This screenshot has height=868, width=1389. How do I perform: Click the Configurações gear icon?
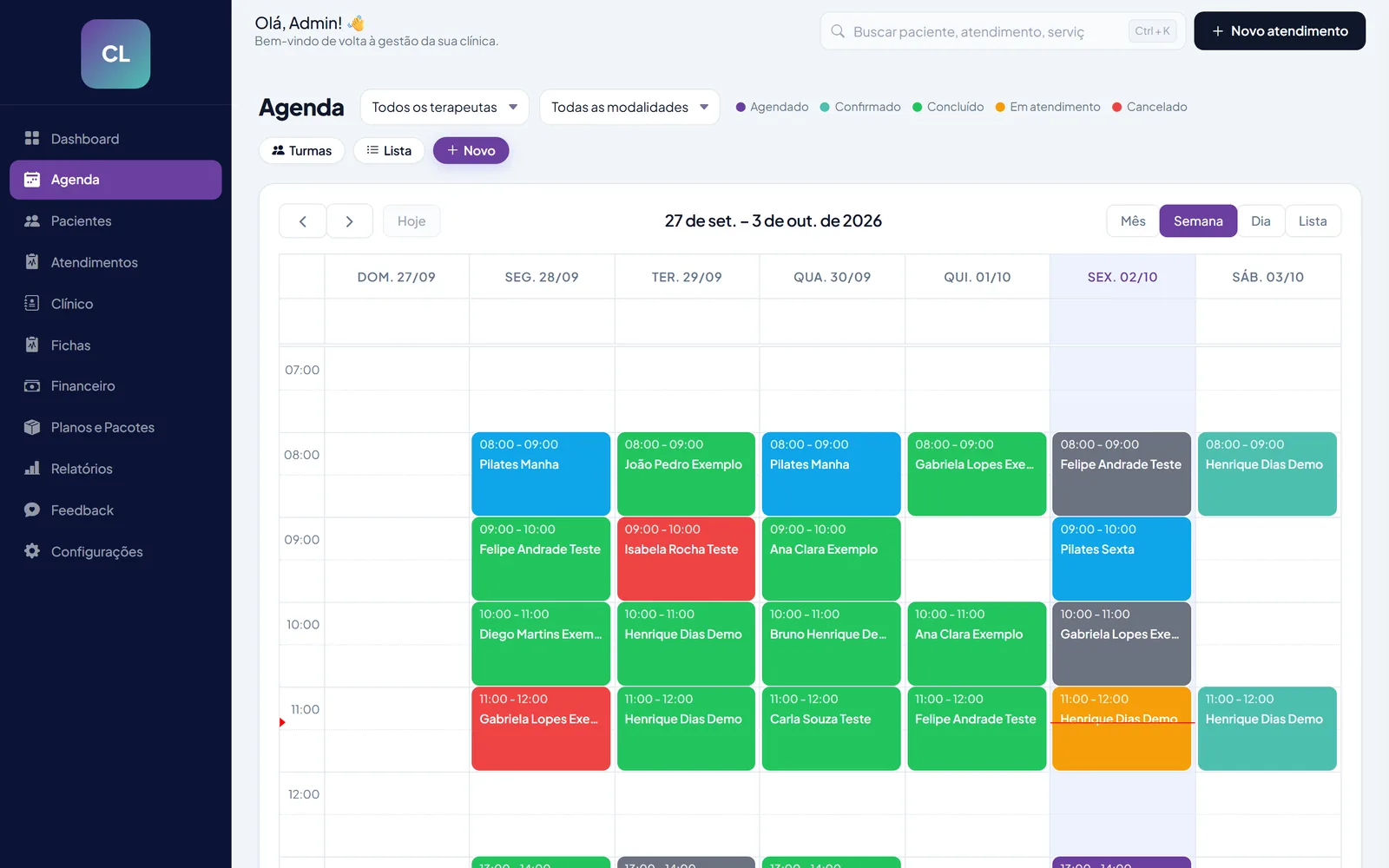[x=32, y=551]
